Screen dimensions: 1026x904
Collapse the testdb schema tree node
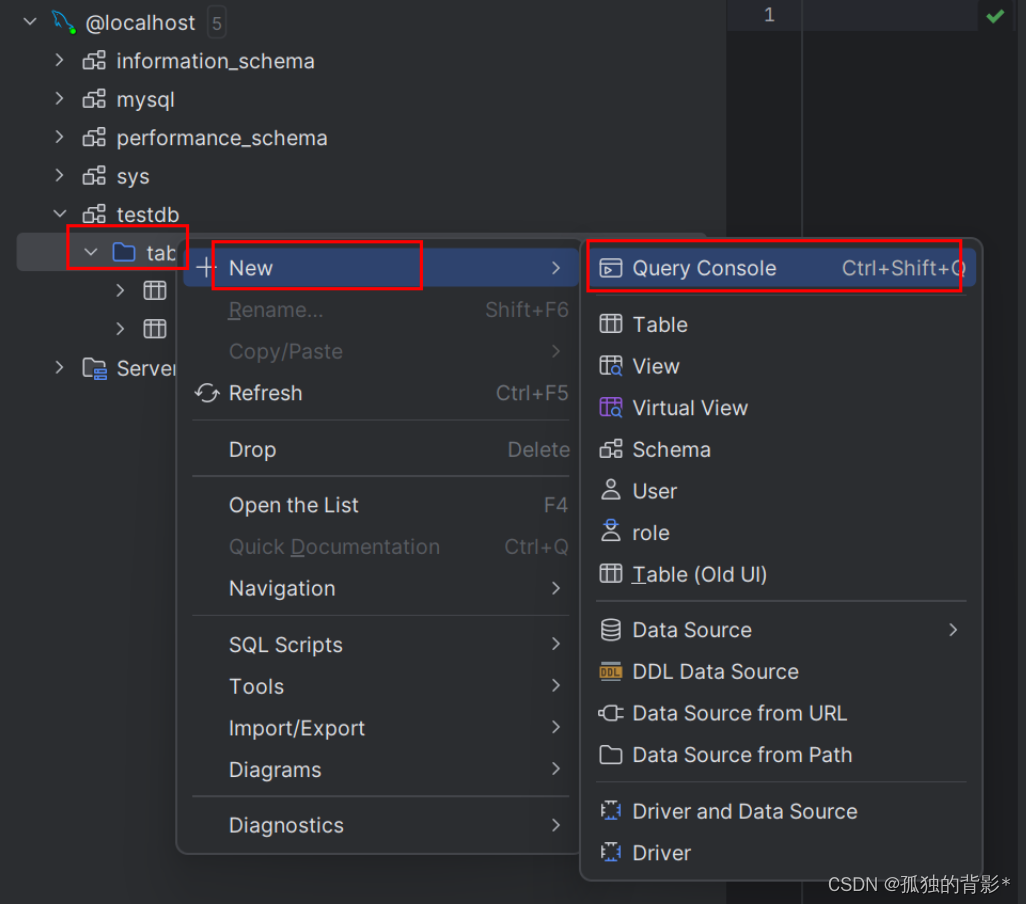click(59, 213)
